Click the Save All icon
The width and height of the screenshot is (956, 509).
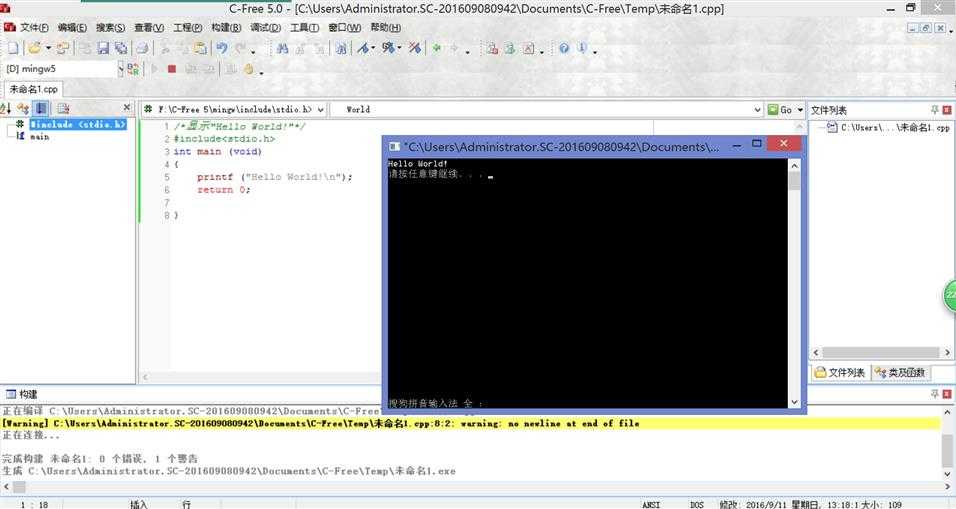point(121,48)
